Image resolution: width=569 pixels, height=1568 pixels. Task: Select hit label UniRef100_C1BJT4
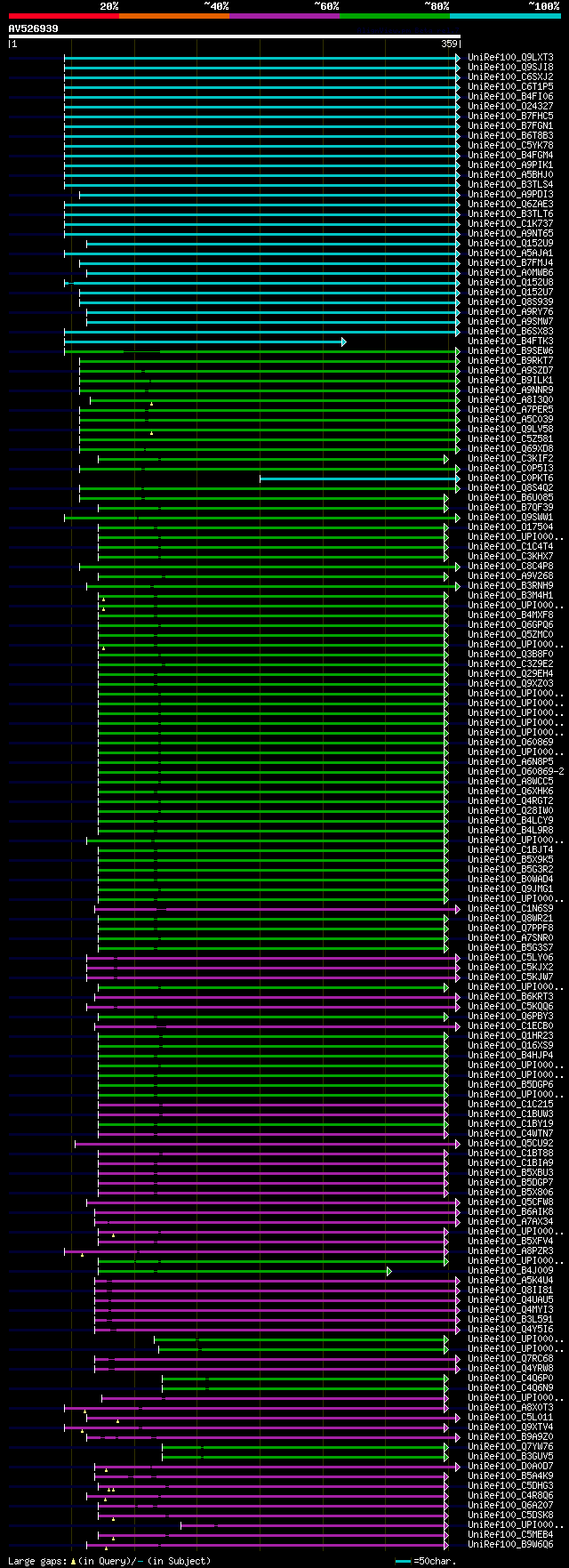[510, 850]
